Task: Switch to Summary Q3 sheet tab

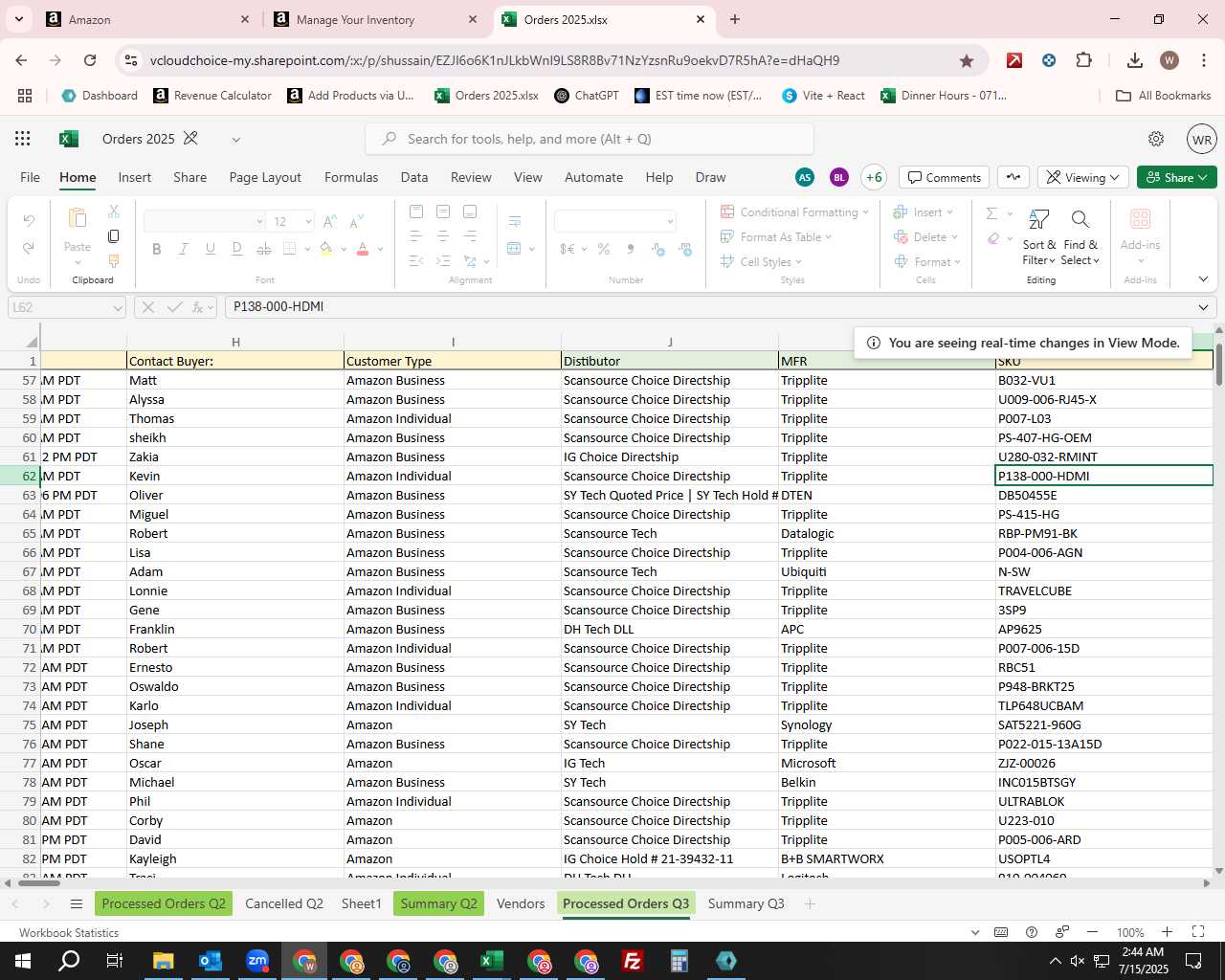Action: (x=746, y=903)
